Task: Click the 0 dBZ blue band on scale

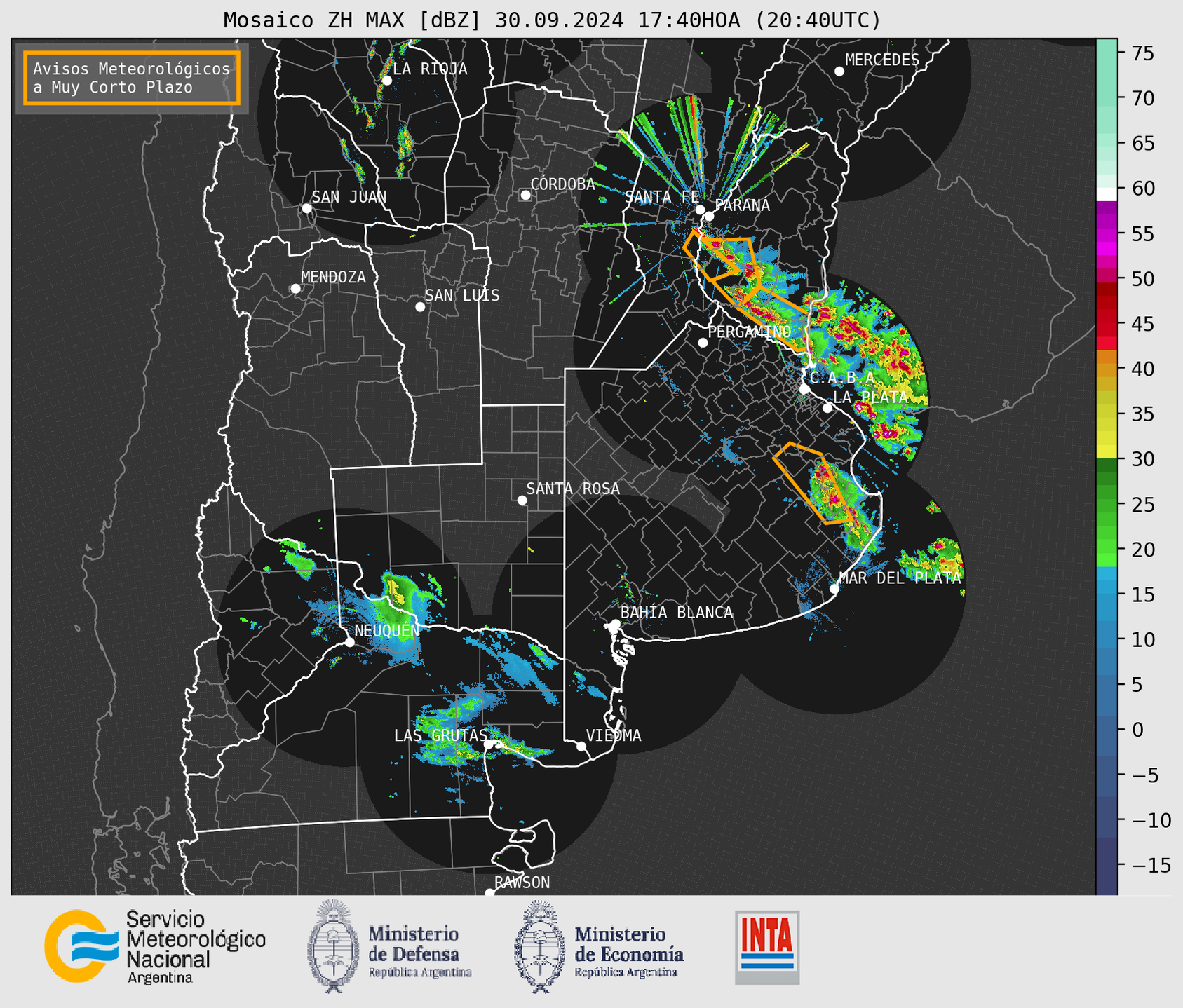Action: click(x=1107, y=730)
